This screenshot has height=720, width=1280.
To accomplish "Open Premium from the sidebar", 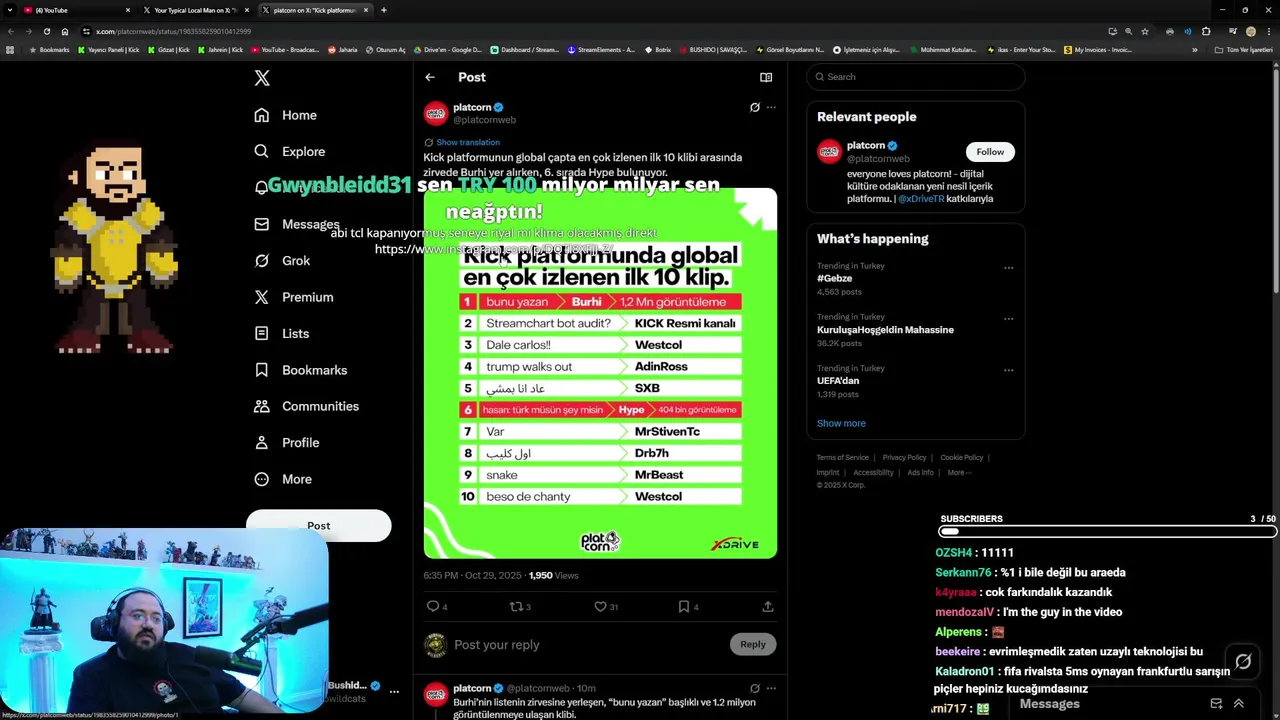I will coord(294,297).
